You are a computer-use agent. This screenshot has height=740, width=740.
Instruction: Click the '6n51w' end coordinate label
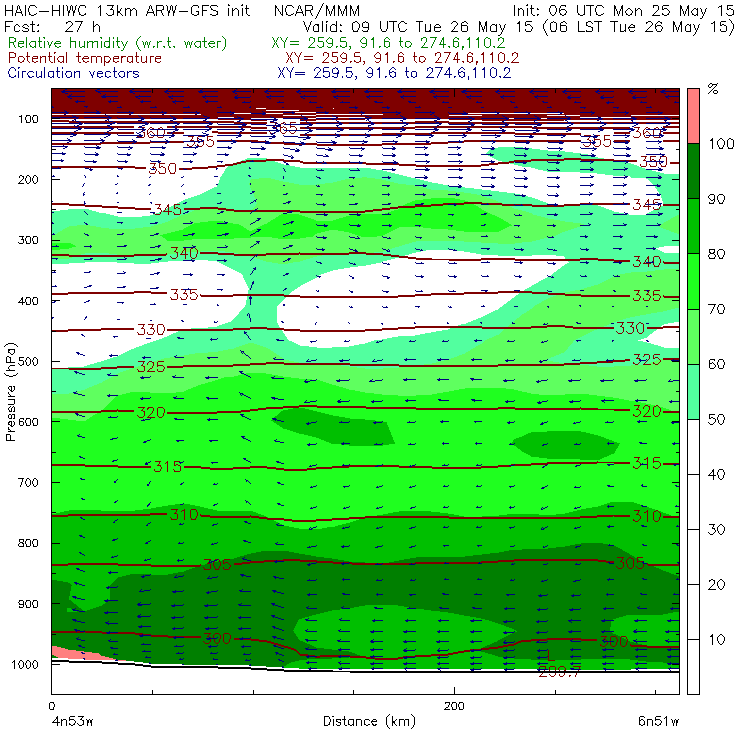pyautogui.click(x=658, y=721)
